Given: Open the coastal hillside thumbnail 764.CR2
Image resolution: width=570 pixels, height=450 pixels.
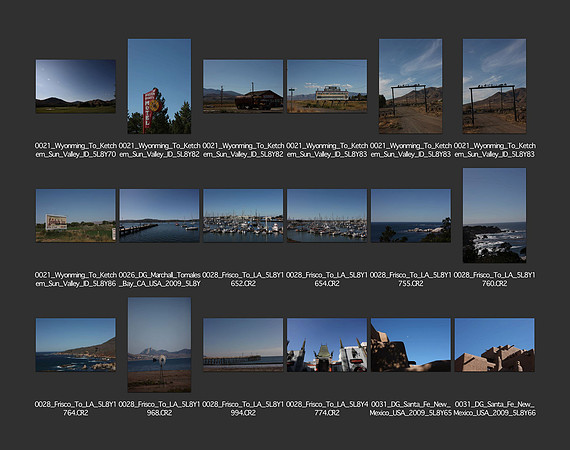Looking at the screenshot, I should (76, 345).
